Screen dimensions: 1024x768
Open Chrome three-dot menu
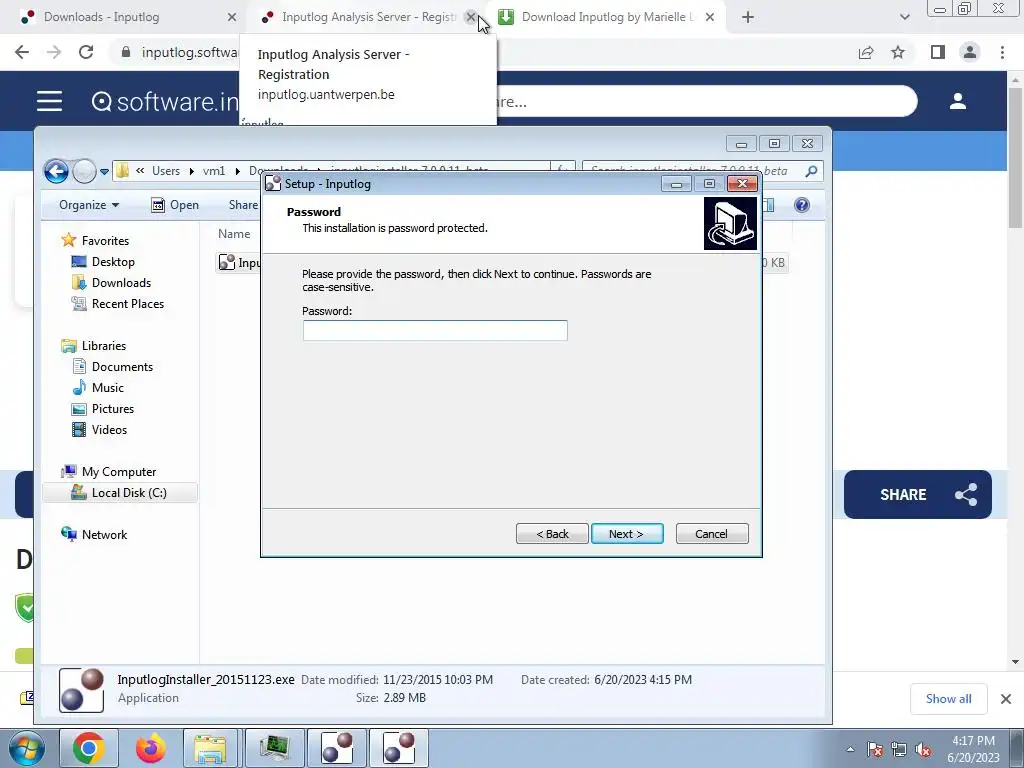coord(1002,52)
